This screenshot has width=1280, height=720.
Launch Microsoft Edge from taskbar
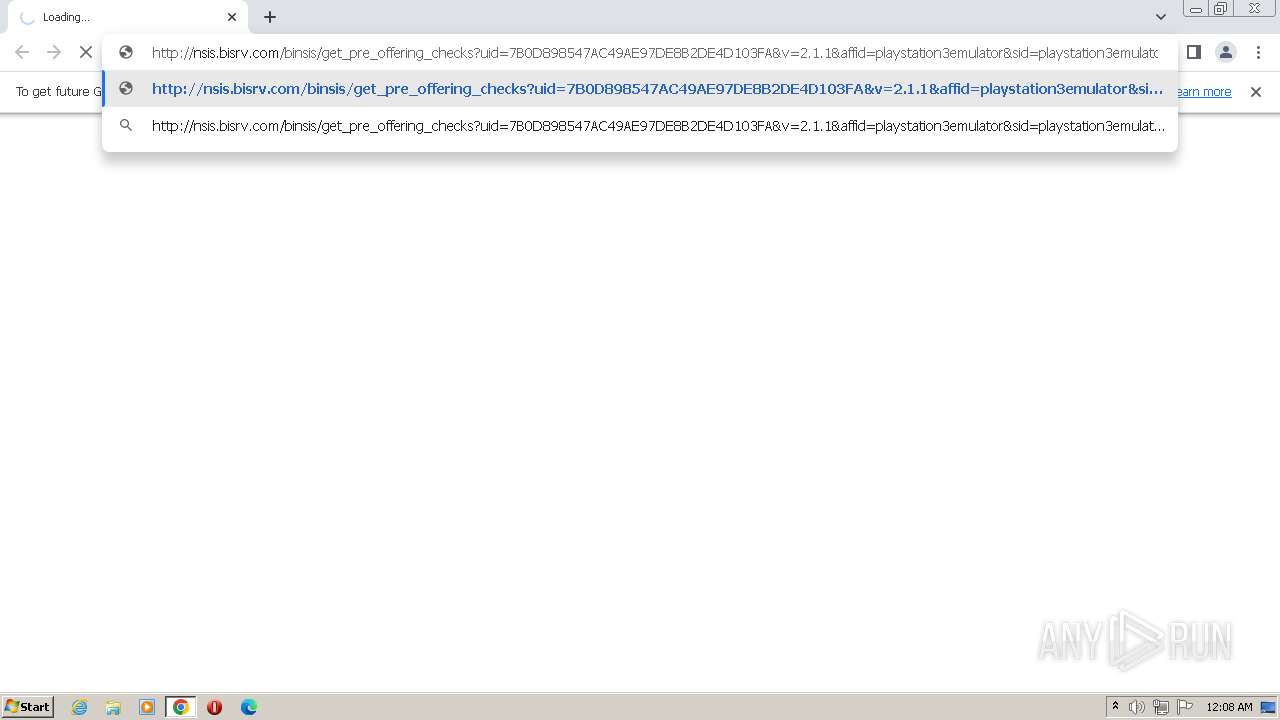[248, 707]
